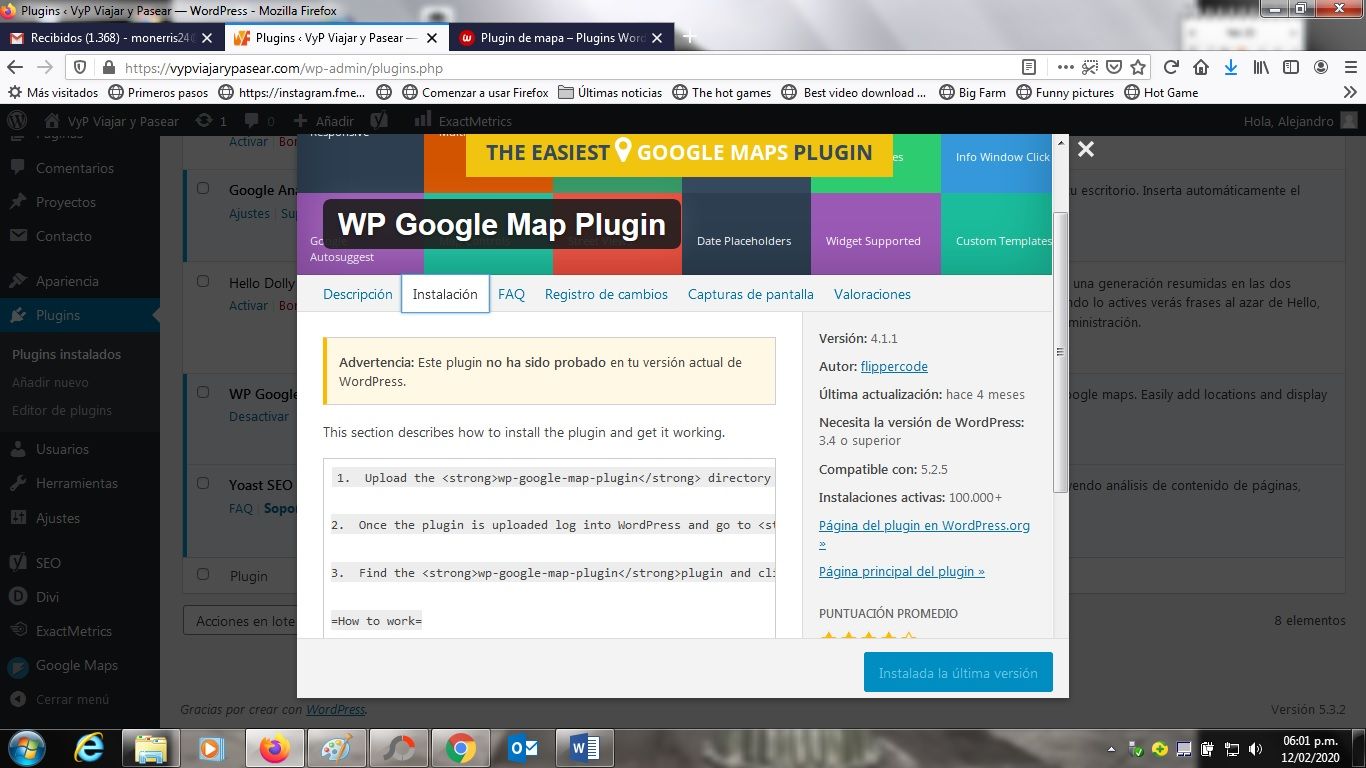Open the Registro de cambios tab
Screen dimensions: 1366x768
click(x=606, y=294)
